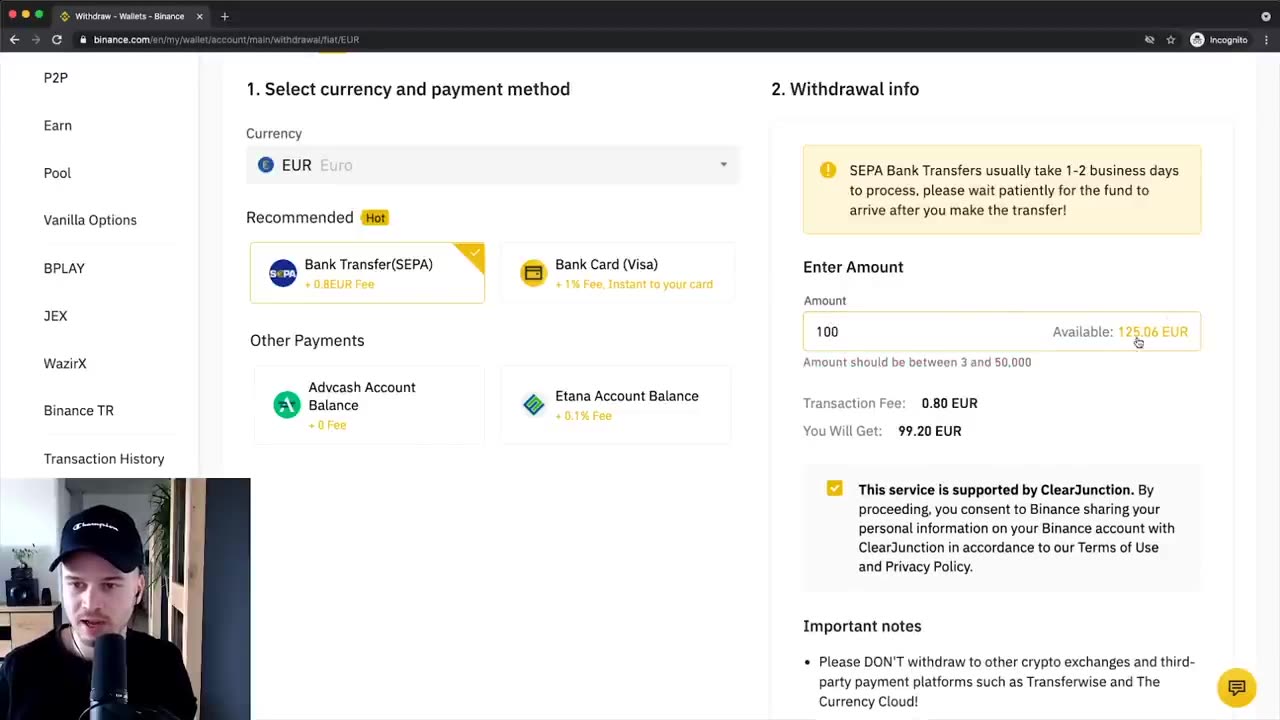Open JEX in the sidebar
The width and height of the screenshot is (1280, 720).
pos(55,316)
